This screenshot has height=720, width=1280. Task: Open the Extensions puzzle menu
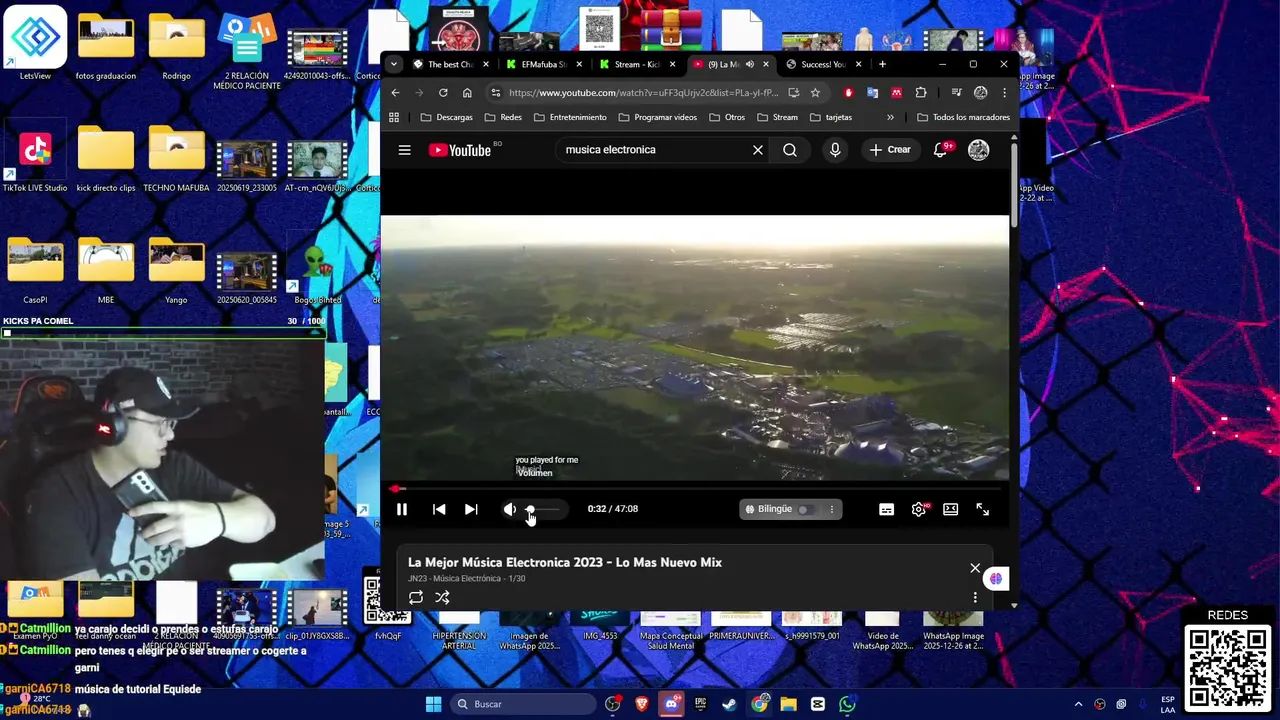pyautogui.click(x=921, y=92)
